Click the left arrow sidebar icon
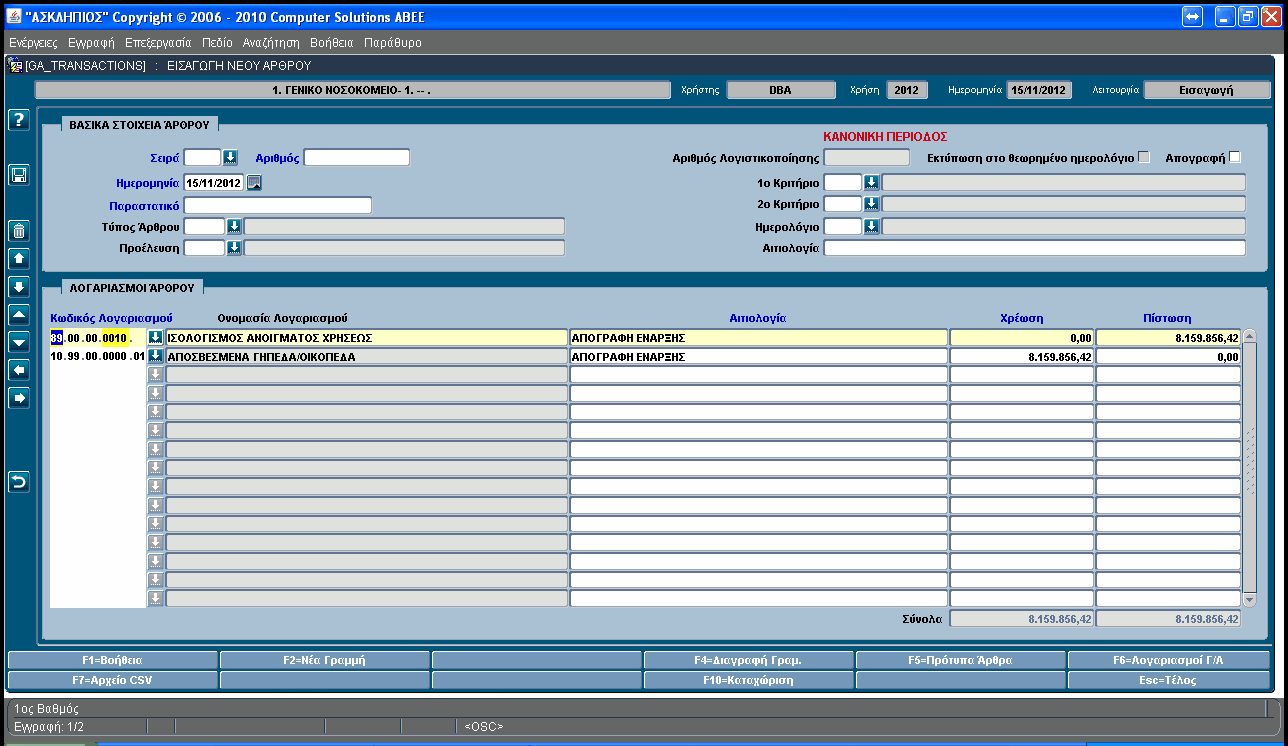The image size is (1288, 746). coord(18,370)
